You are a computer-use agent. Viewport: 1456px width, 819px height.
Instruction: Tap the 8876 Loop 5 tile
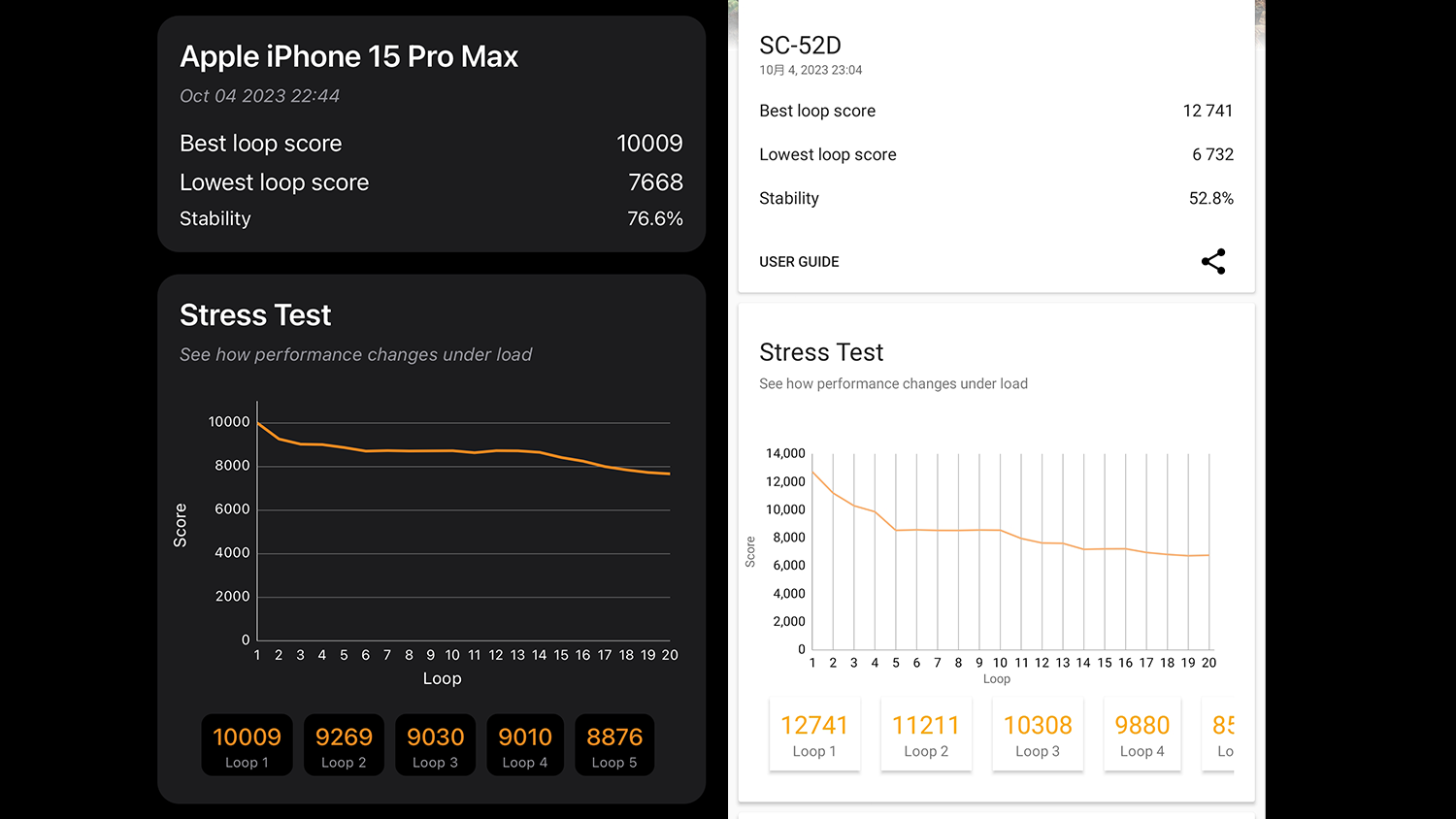click(x=614, y=745)
